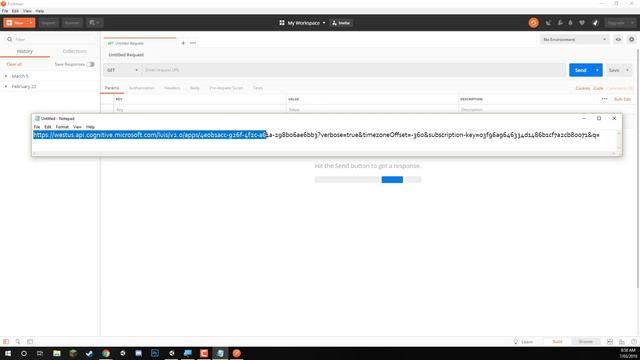This screenshot has height=360, width=640.
Task: Open the Upgrade dropdown
Action: pyautogui.click(x=620, y=23)
